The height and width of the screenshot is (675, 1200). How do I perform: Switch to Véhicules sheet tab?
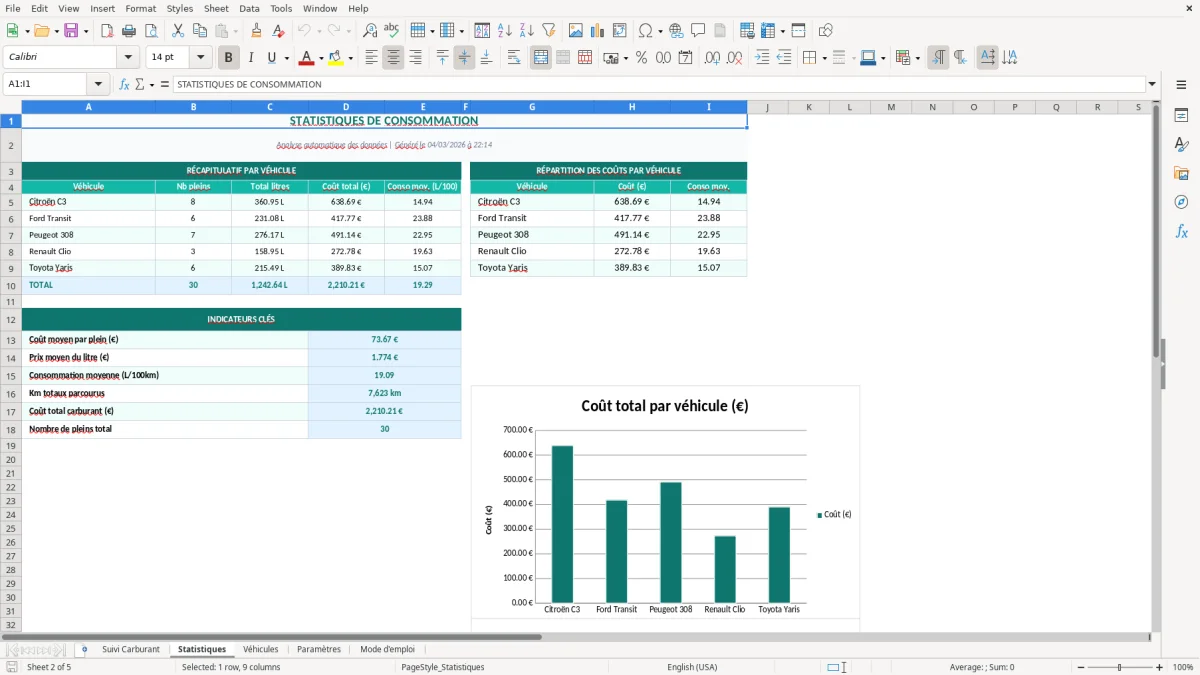tap(261, 649)
